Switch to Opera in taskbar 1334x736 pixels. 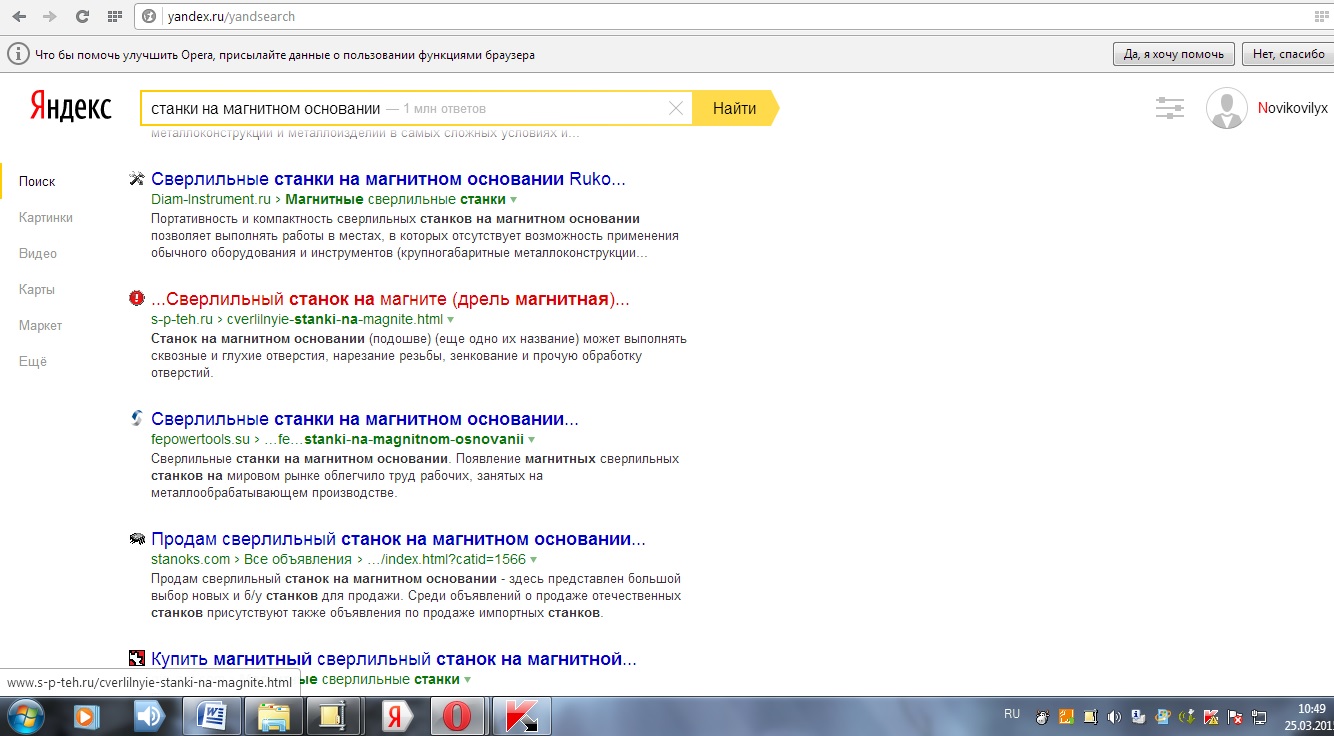pos(459,716)
